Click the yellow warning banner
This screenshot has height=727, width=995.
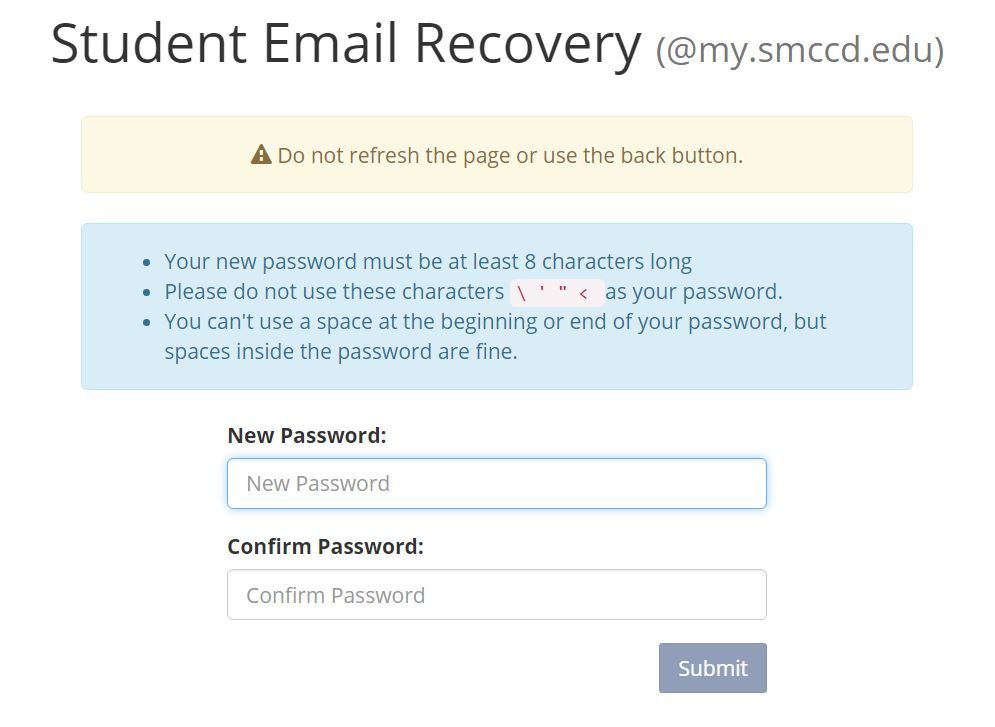(x=497, y=154)
